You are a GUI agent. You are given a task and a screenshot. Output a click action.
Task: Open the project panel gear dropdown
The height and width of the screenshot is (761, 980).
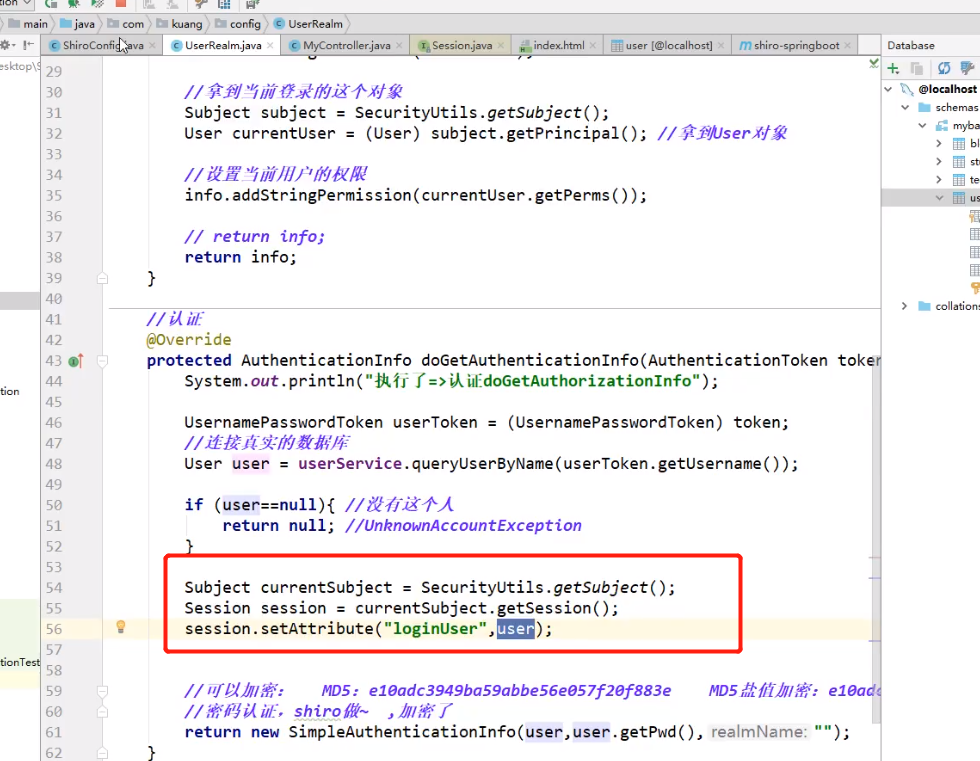8,45
